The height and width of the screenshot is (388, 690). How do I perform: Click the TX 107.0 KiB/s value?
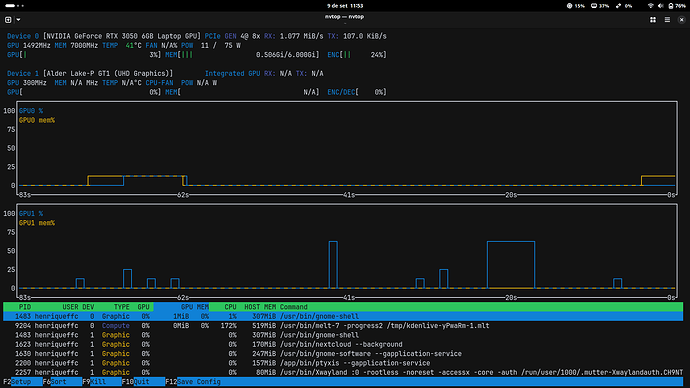click(365, 37)
